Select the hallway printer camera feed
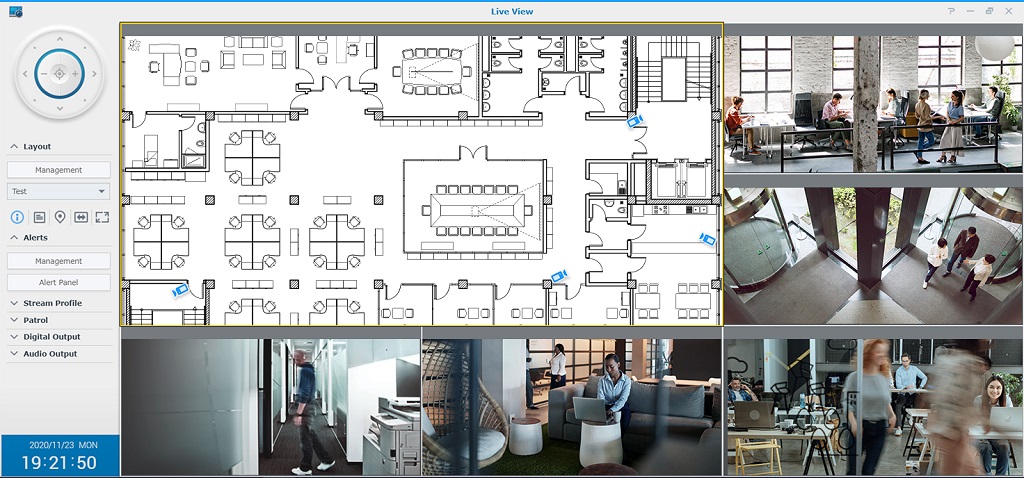The width and height of the screenshot is (1024, 478). (x=270, y=402)
